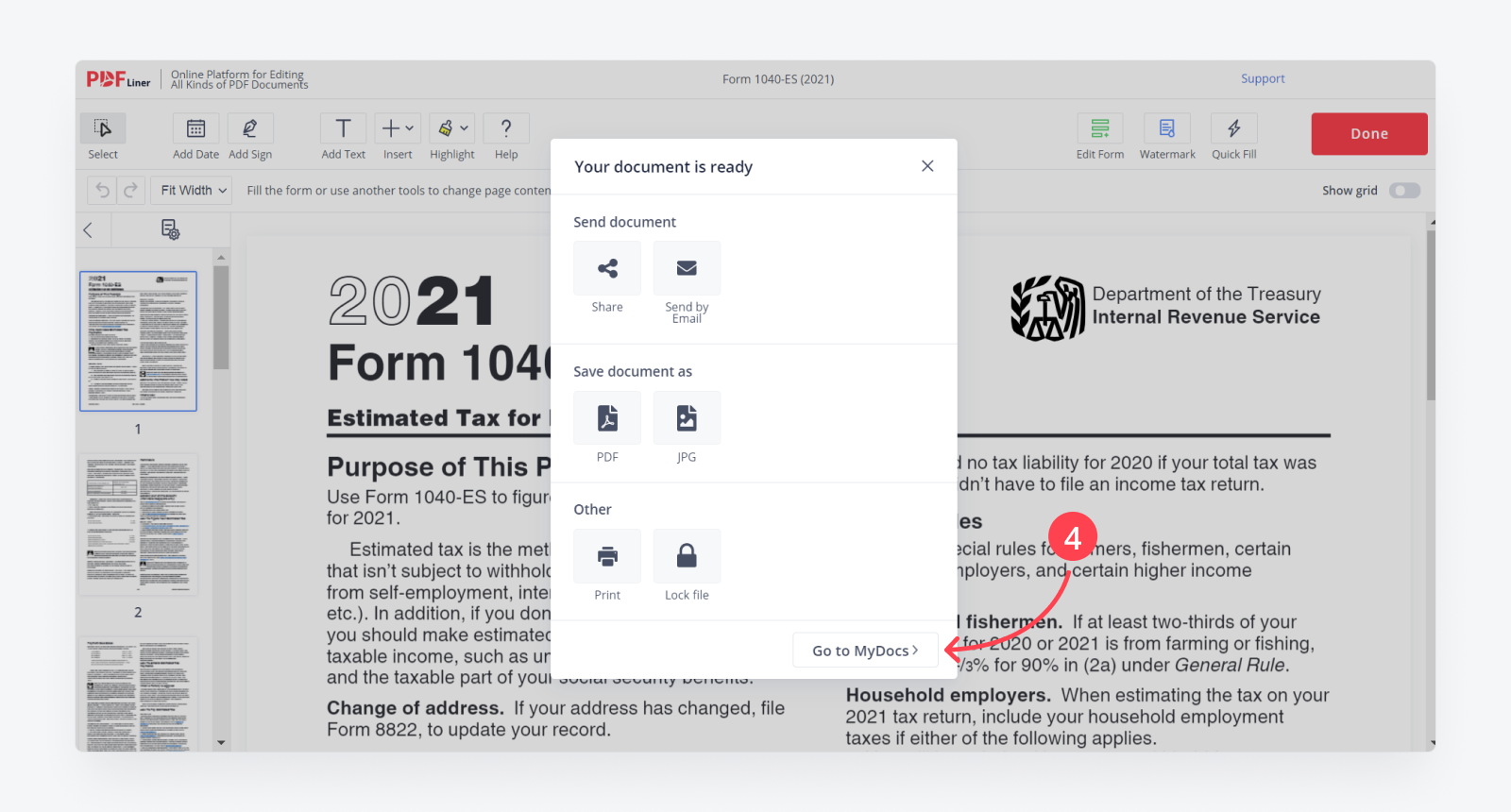Save document as JPG
Viewport: 1511px width, 812px height.
point(687,417)
